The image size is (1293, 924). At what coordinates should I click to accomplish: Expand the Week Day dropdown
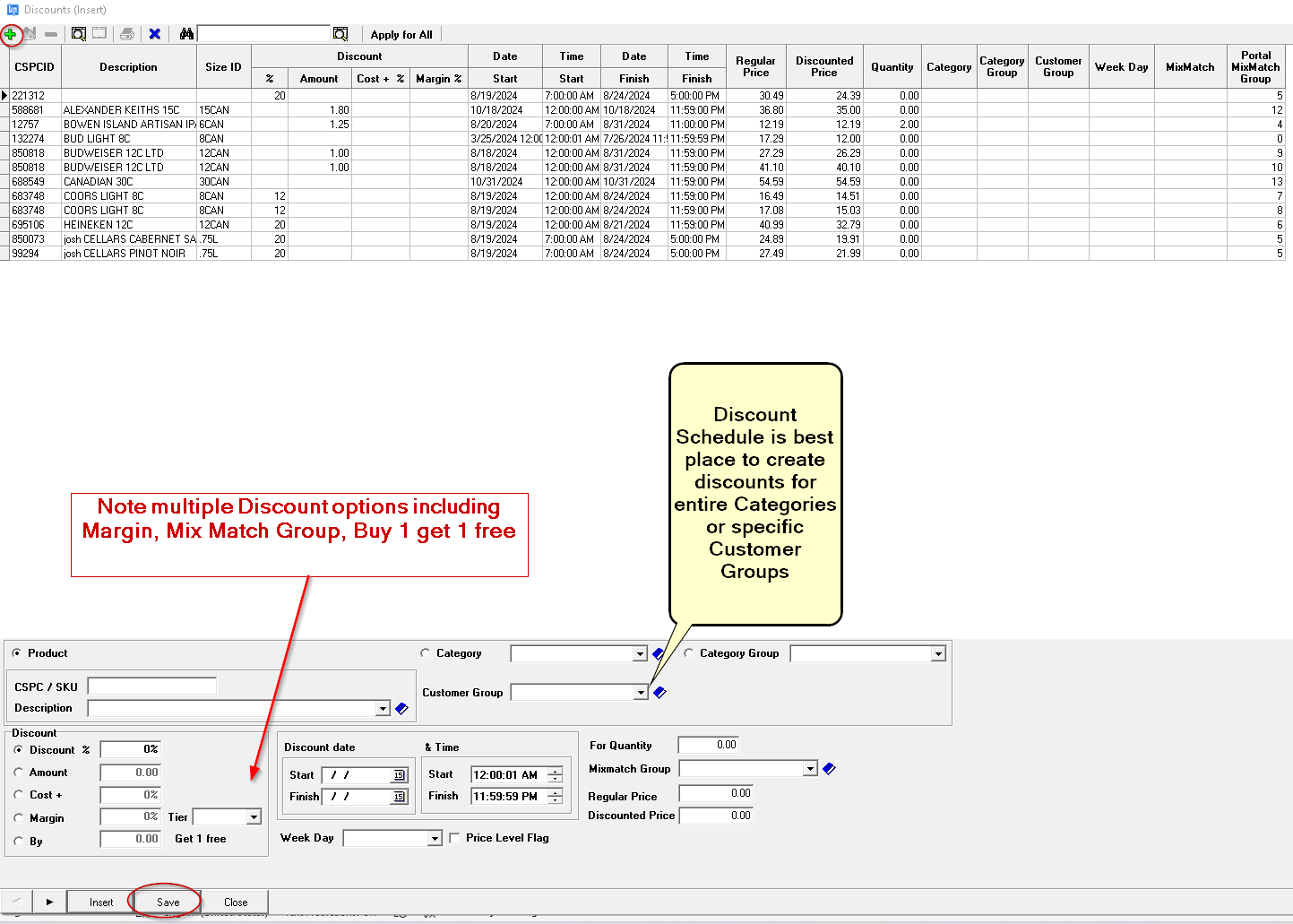tap(435, 839)
